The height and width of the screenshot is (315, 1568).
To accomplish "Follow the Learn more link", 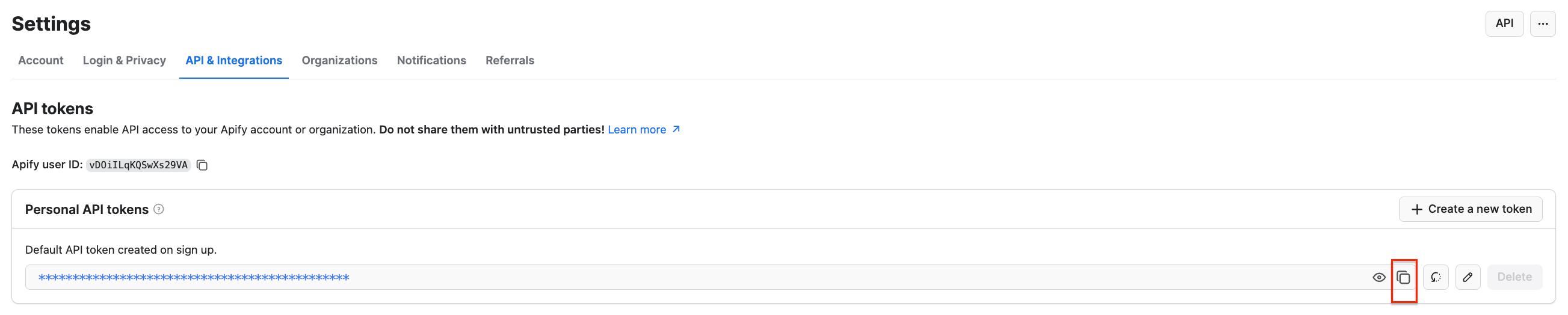I will coord(637,129).
